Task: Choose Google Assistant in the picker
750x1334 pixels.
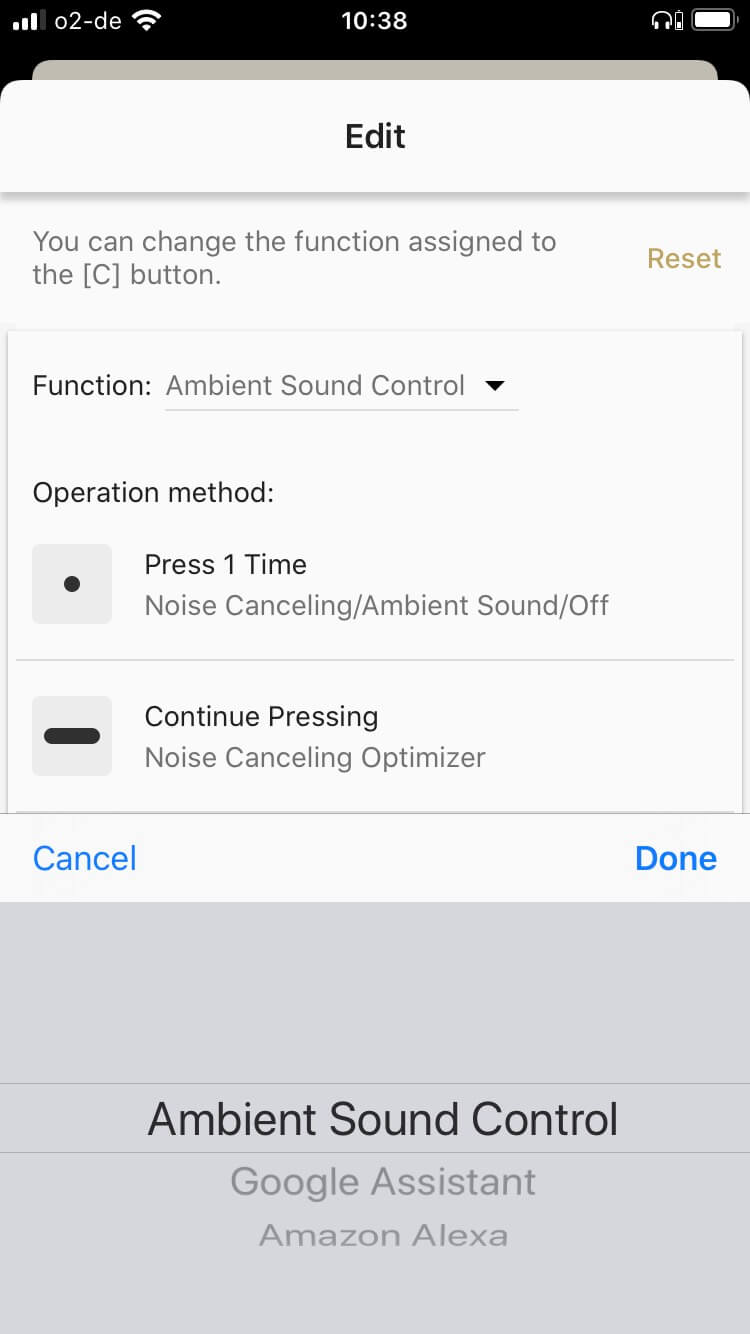Action: point(383,1182)
